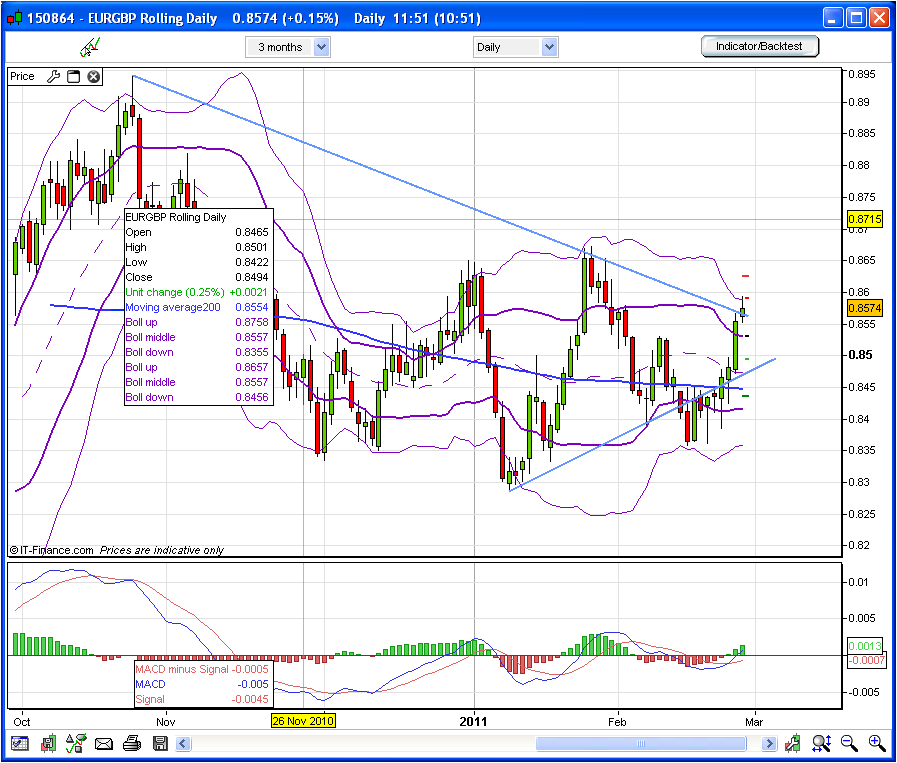Click the horizontal scrollbar thumb
This screenshot has width=897, height=763.
pyautogui.click(x=641, y=744)
